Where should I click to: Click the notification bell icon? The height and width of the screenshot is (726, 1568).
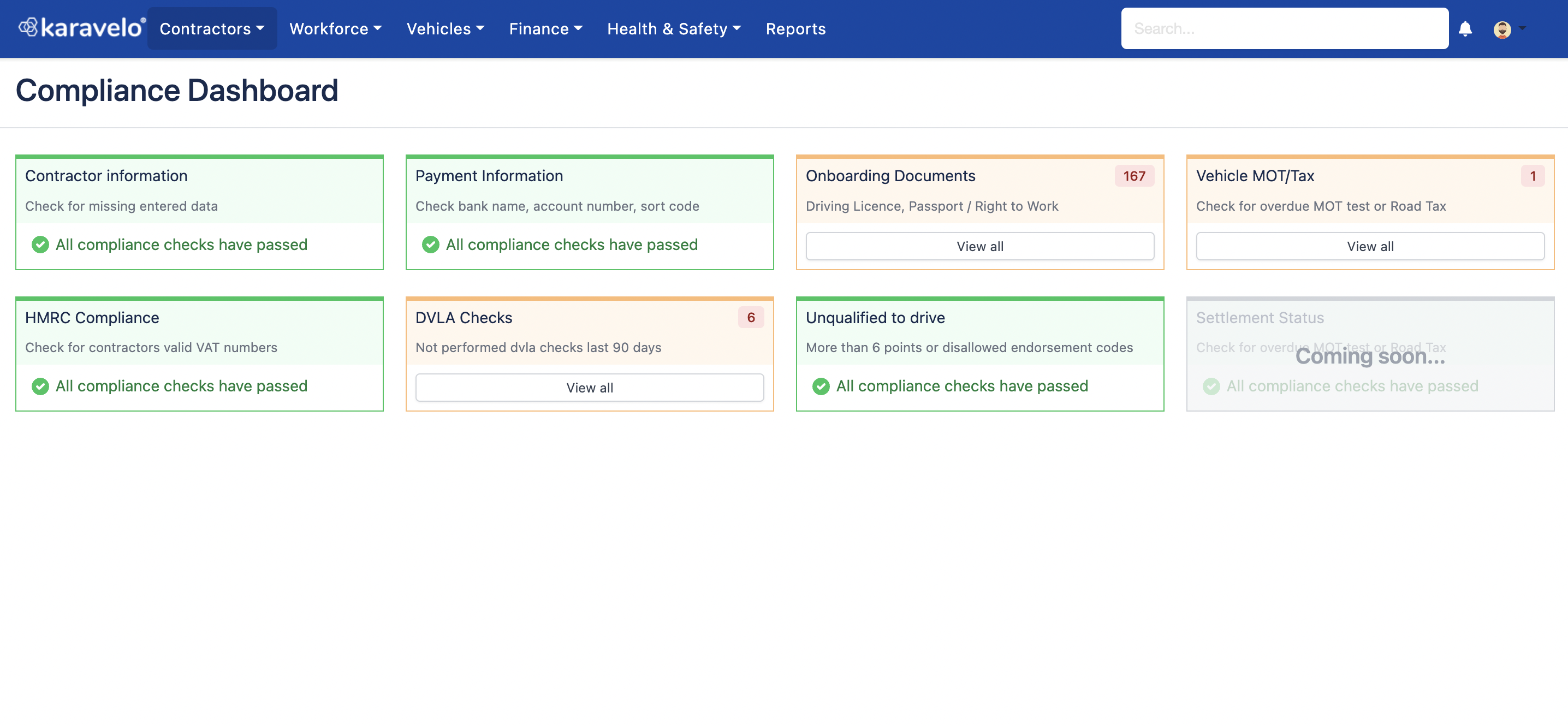point(1465,28)
